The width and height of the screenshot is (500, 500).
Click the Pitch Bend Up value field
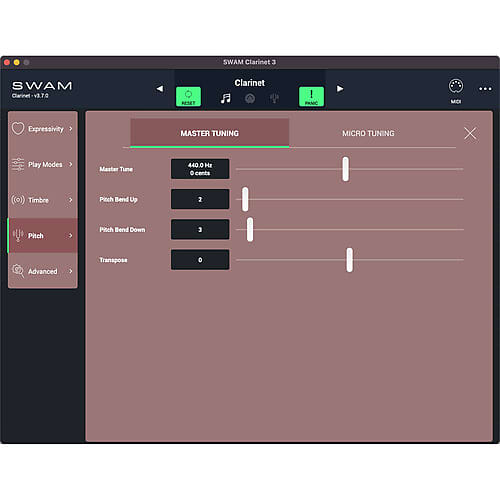pyautogui.click(x=200, y=199)
